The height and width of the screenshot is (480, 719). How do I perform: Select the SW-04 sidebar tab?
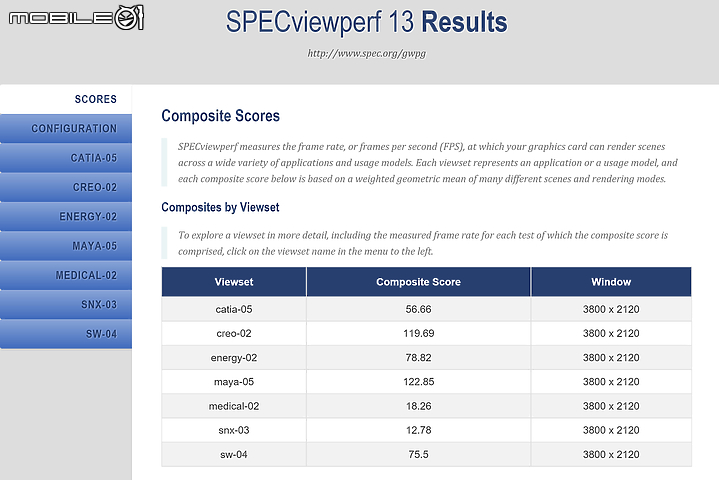point(66,334)
